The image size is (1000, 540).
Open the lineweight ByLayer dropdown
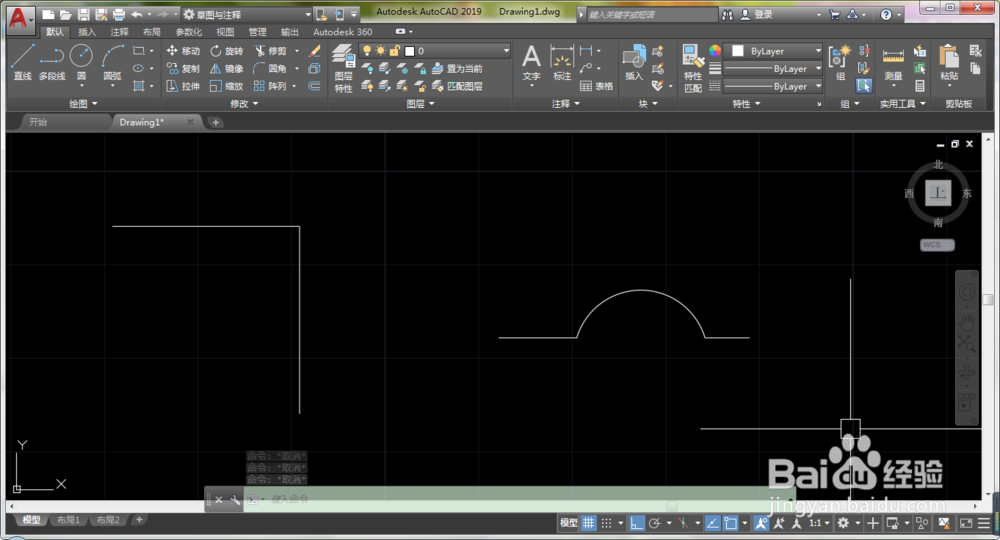pos(772,69)
